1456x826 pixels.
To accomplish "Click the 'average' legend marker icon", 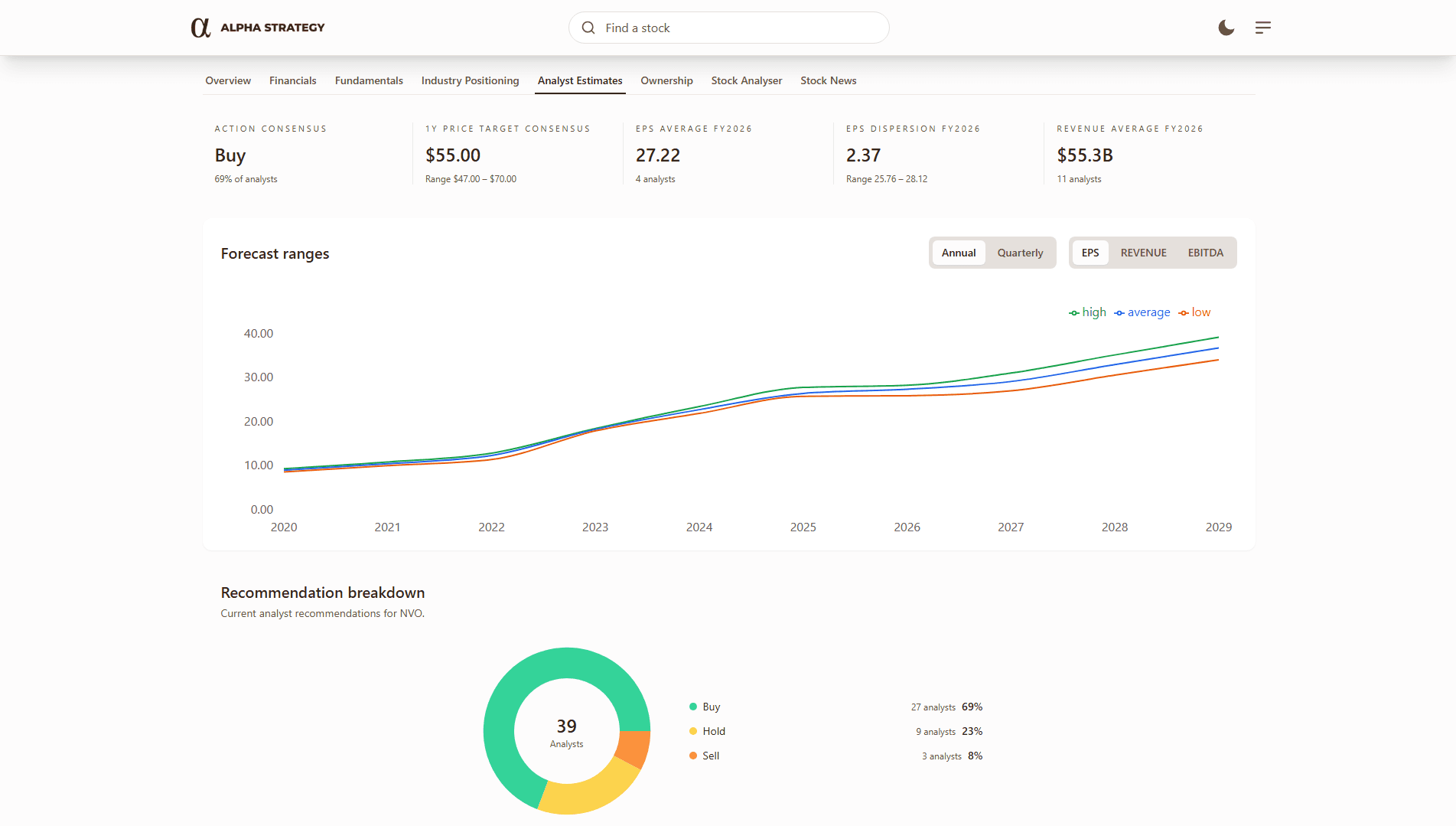I will tap(1119, 312).
